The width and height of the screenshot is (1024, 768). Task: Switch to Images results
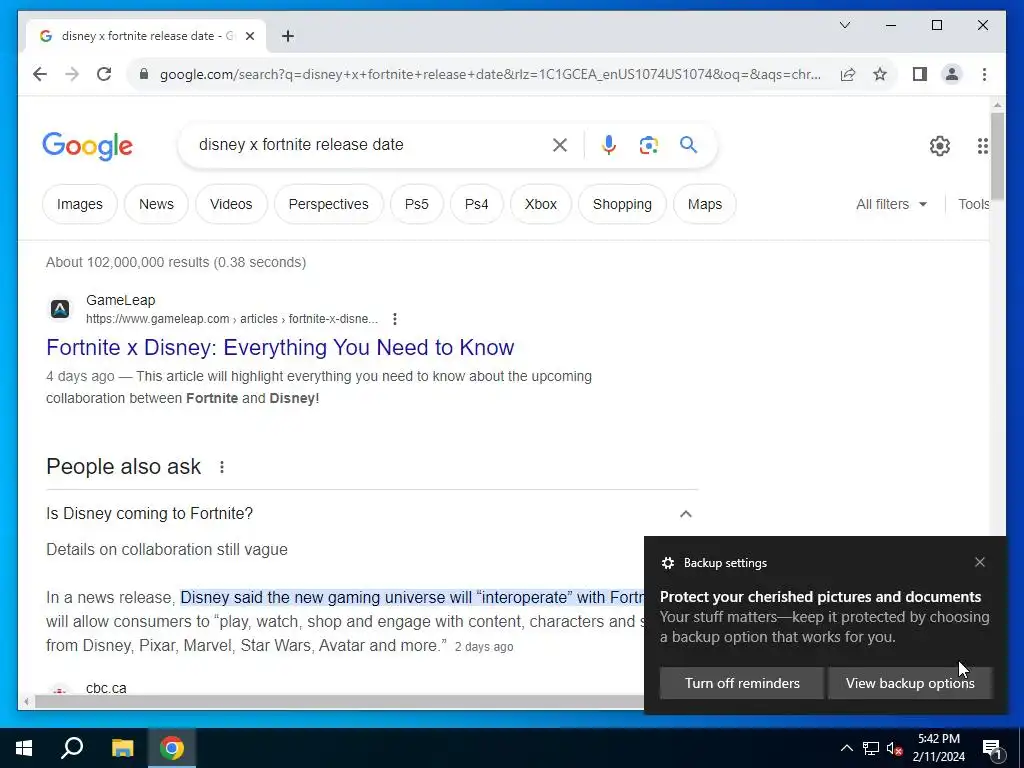80,204
